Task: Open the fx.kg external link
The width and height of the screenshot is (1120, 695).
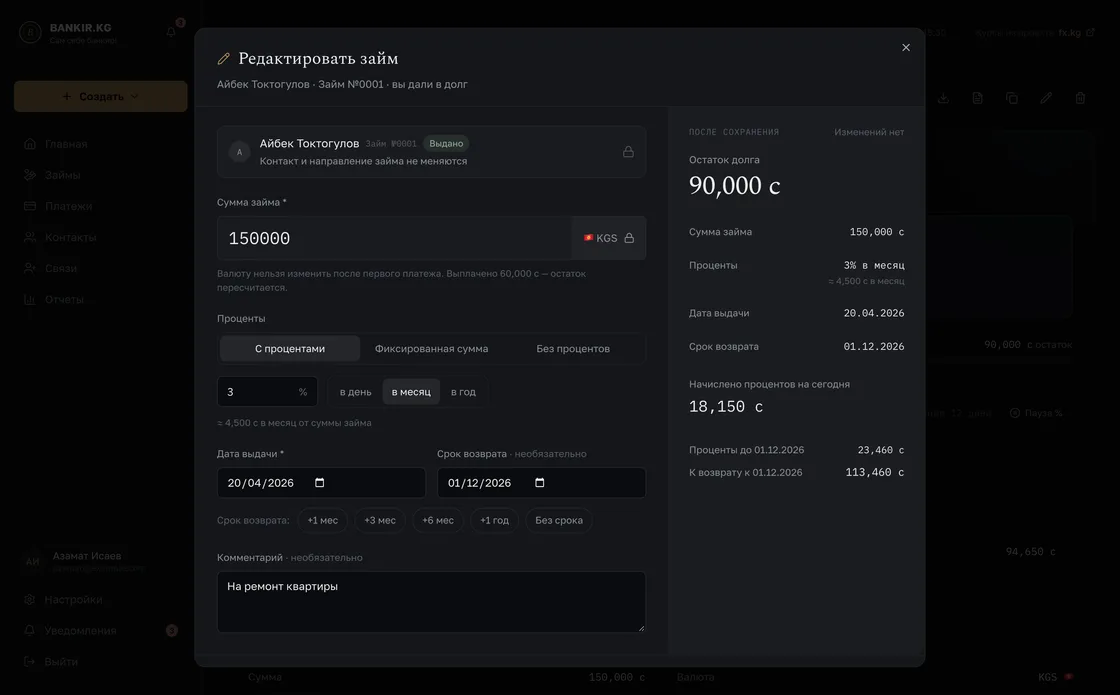Action: pos(1076,33)
